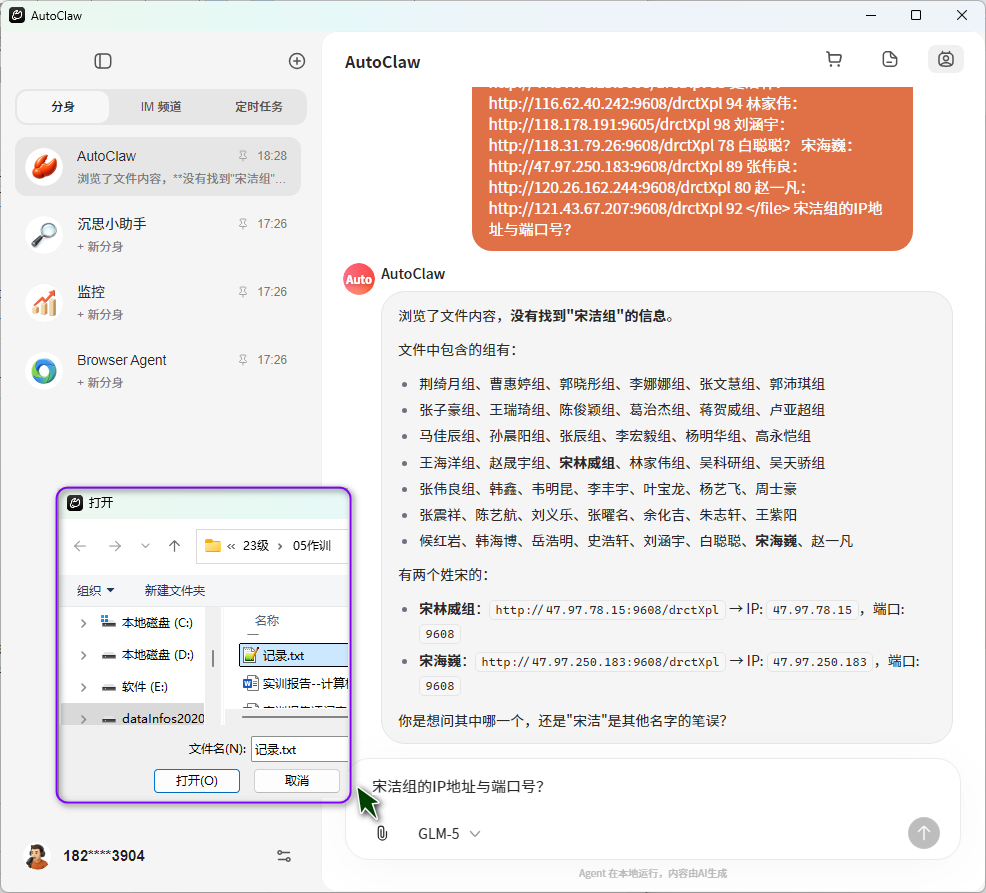Click IP value 47.97.250.183
The image size is (986, 893).
[820, 662]
